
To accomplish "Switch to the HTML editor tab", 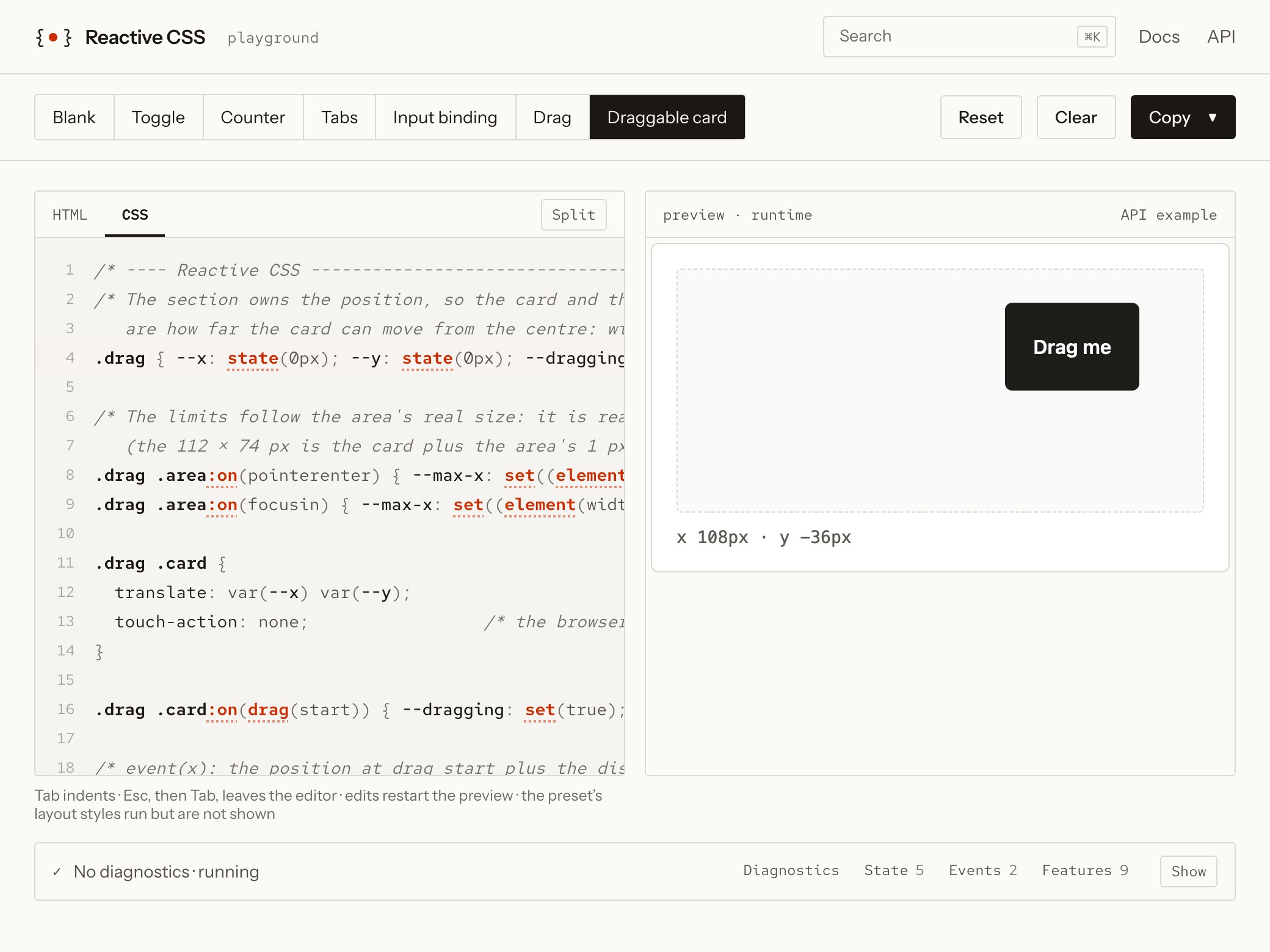I will tap(70, 215).
